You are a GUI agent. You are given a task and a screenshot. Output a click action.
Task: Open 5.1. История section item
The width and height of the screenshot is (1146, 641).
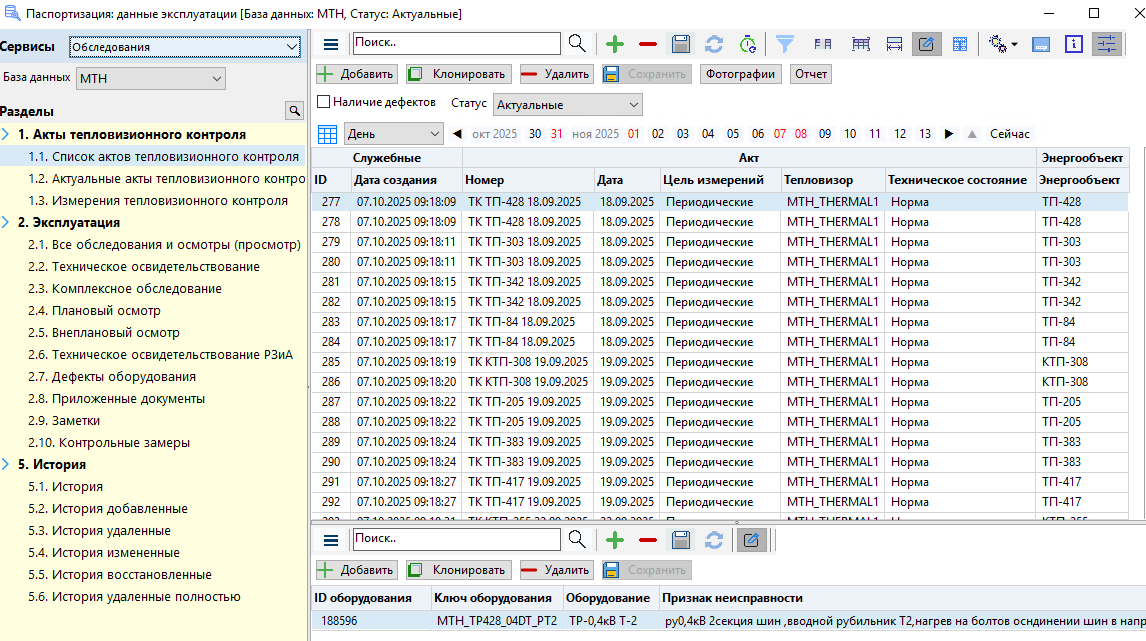[65, 487]
